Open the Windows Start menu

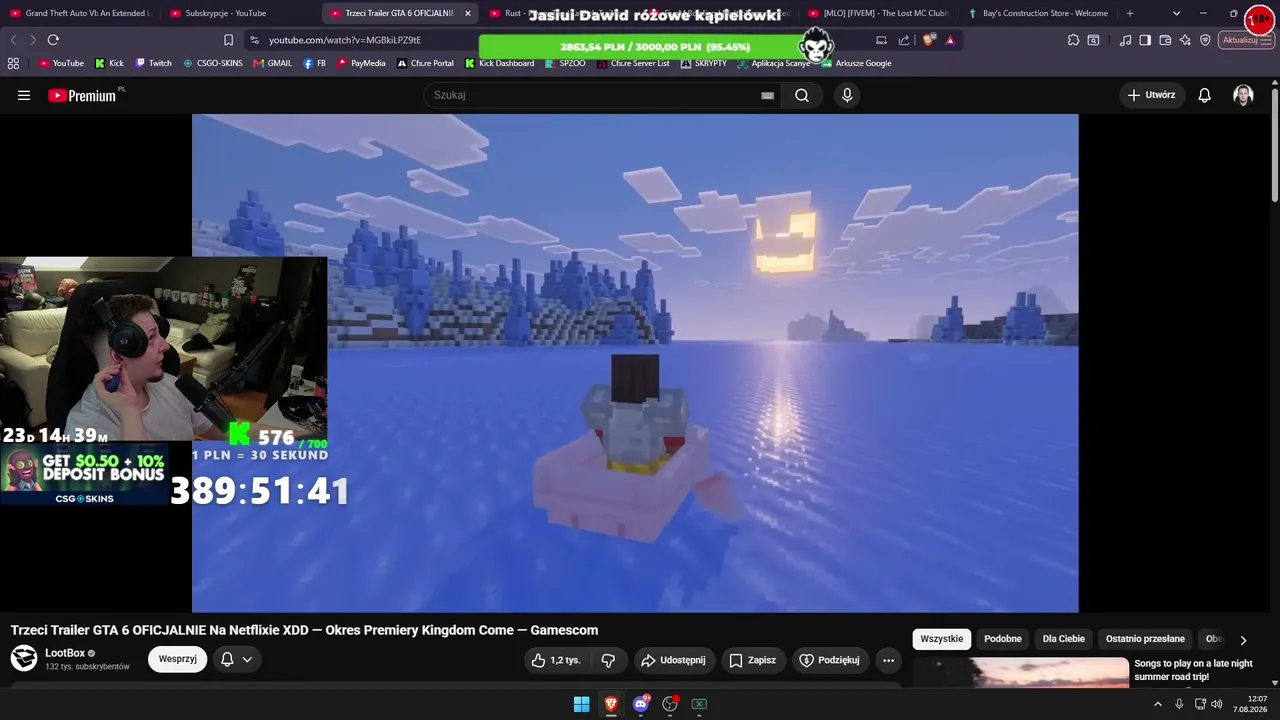click(x=581, y=704)
